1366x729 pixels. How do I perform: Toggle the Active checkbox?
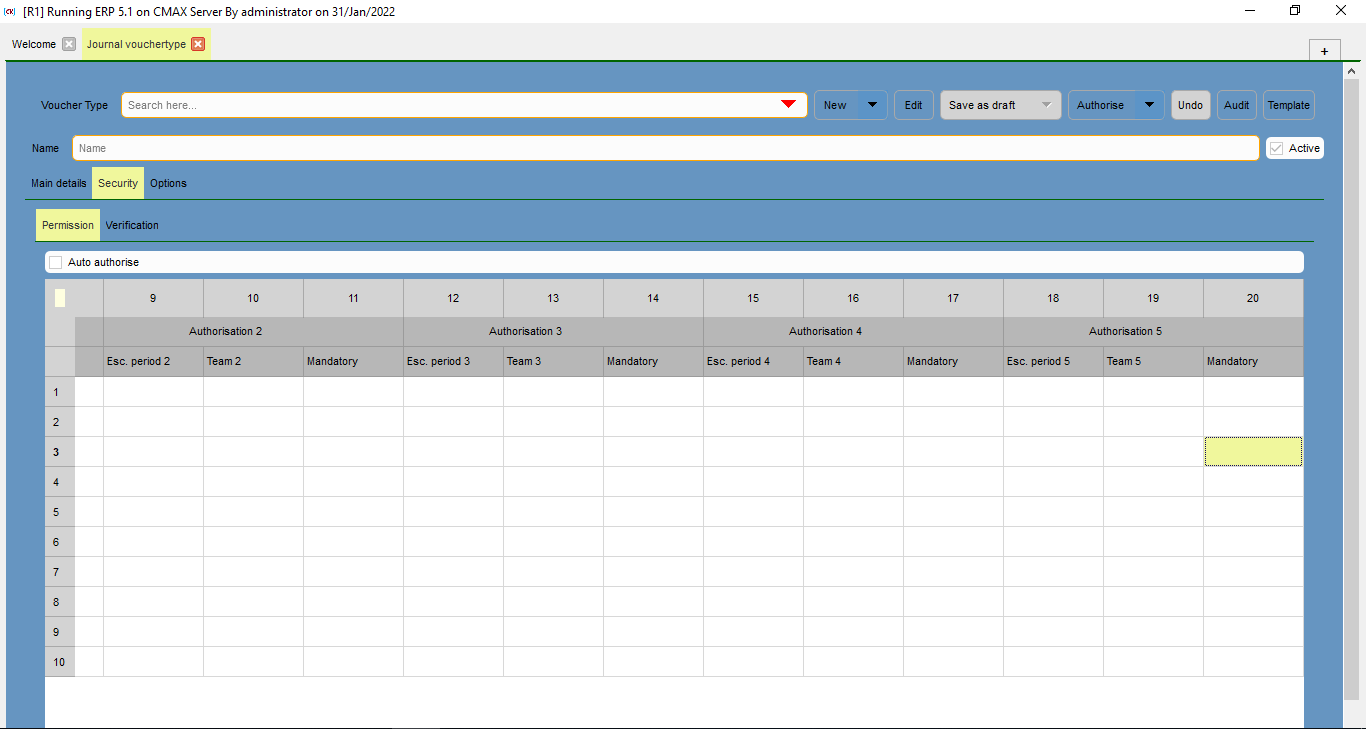click(1276, 148)
